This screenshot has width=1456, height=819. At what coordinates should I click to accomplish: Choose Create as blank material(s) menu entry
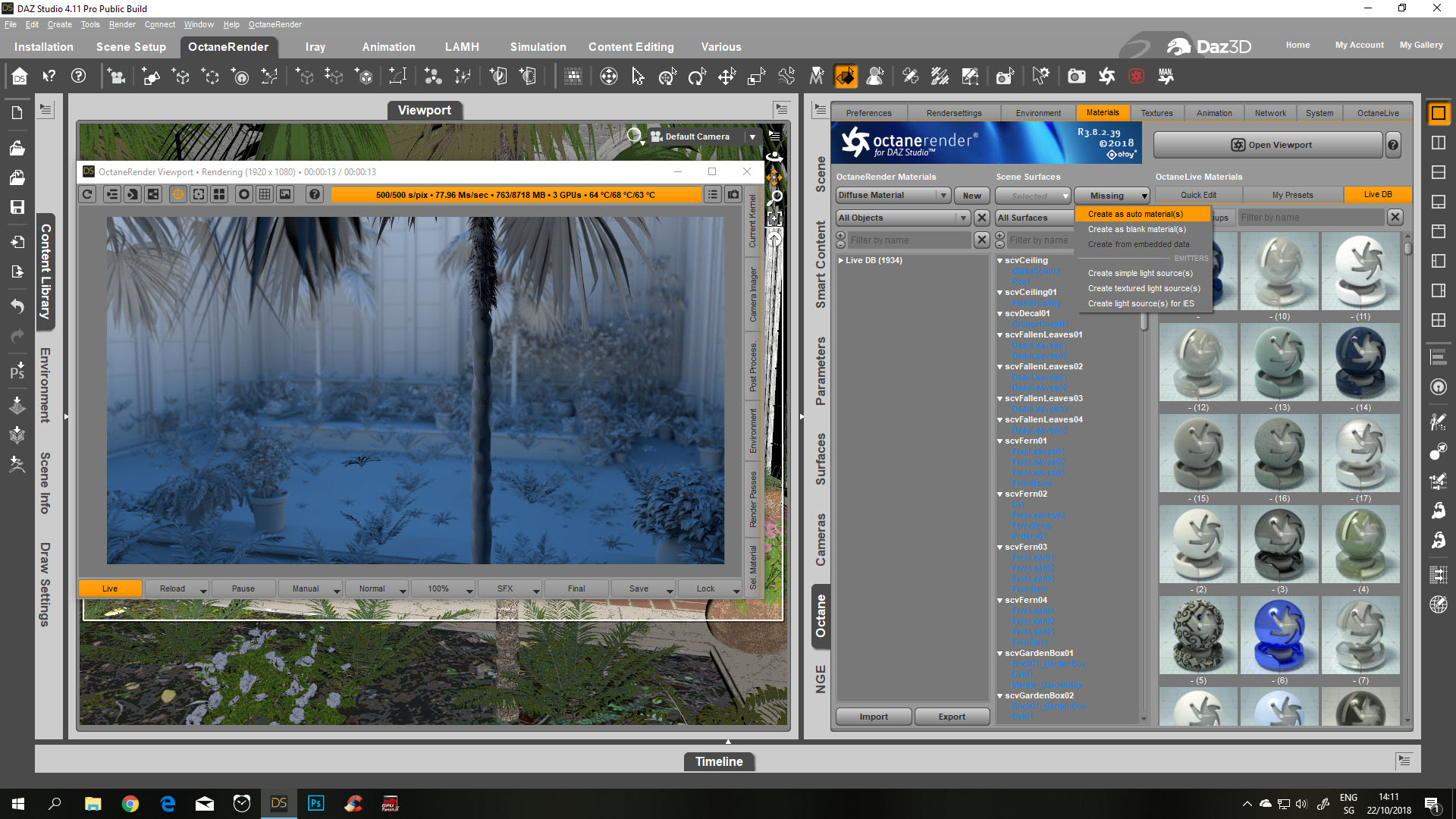point(1137,229)
